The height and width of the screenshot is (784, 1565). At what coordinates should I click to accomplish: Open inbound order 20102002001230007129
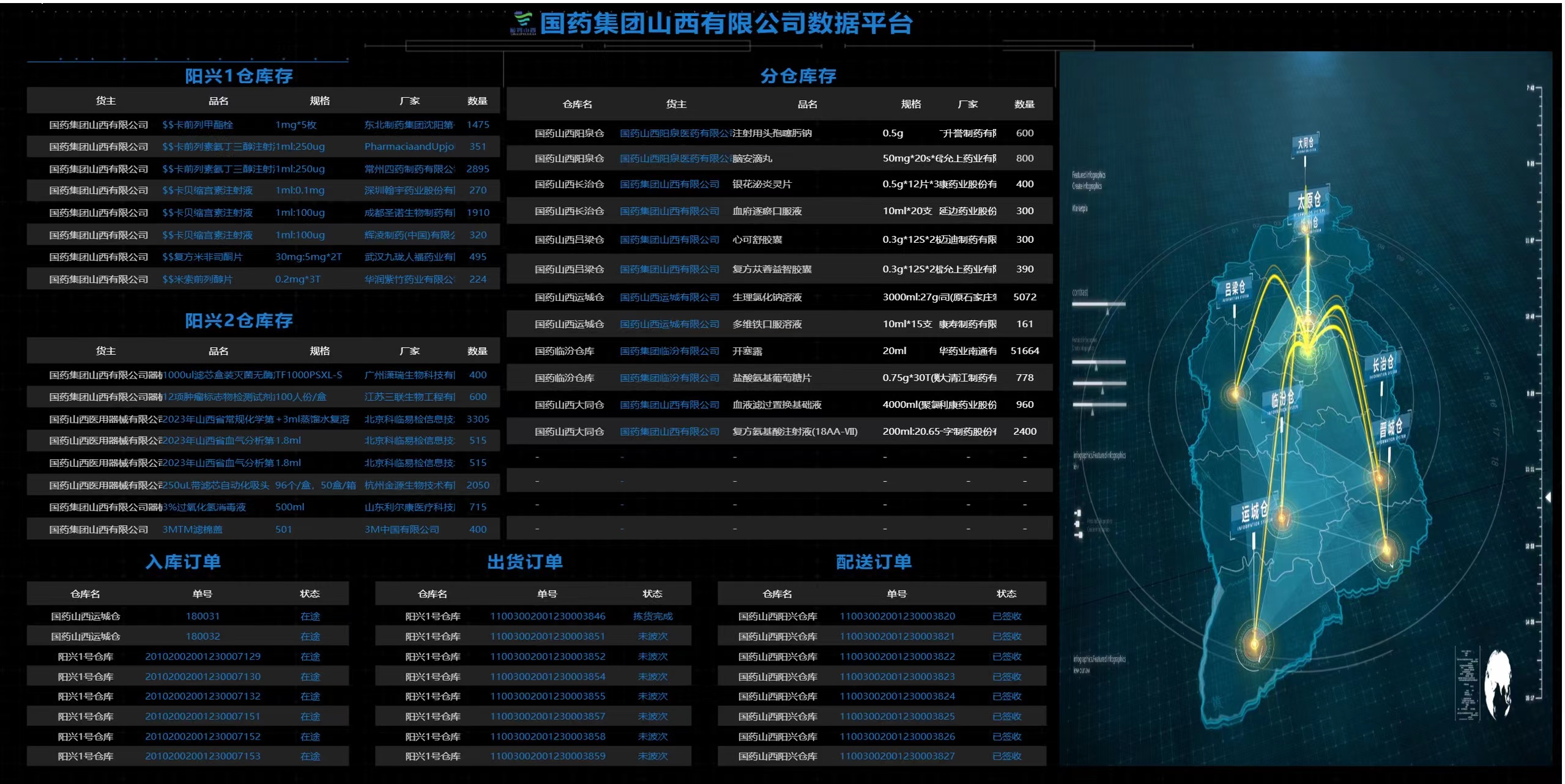[x=203, y=657]
